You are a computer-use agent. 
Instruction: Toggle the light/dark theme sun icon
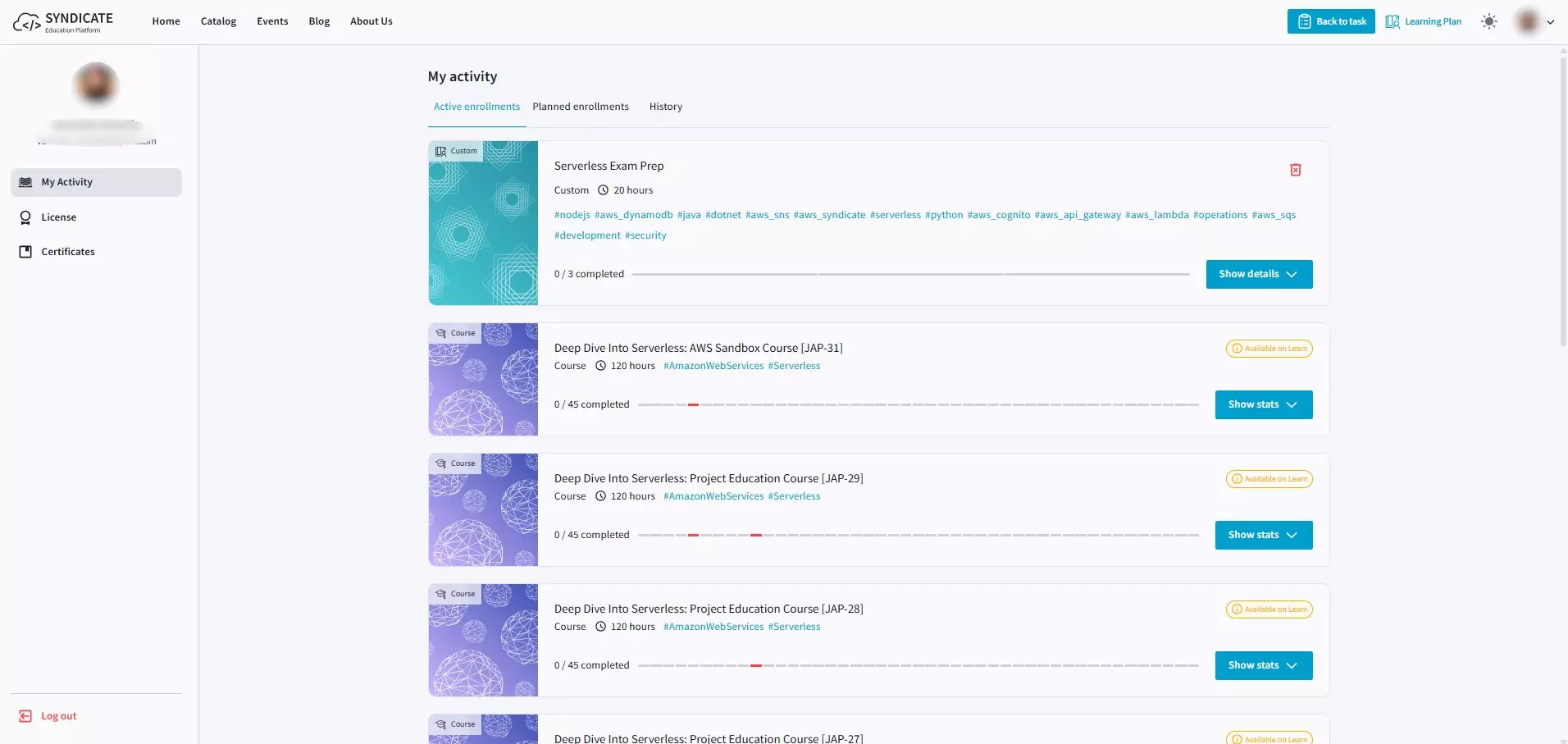(1489, 21)
